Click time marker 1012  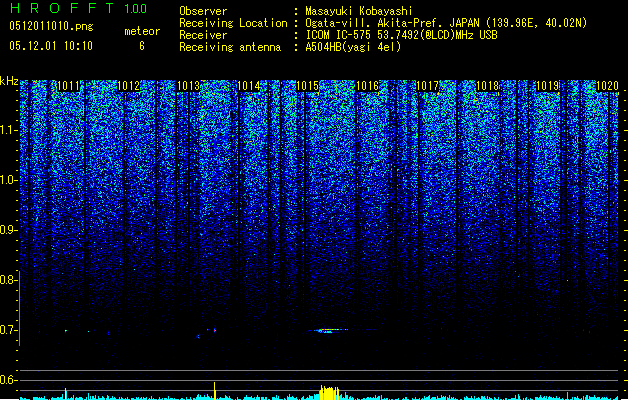(x=128, y=86)
